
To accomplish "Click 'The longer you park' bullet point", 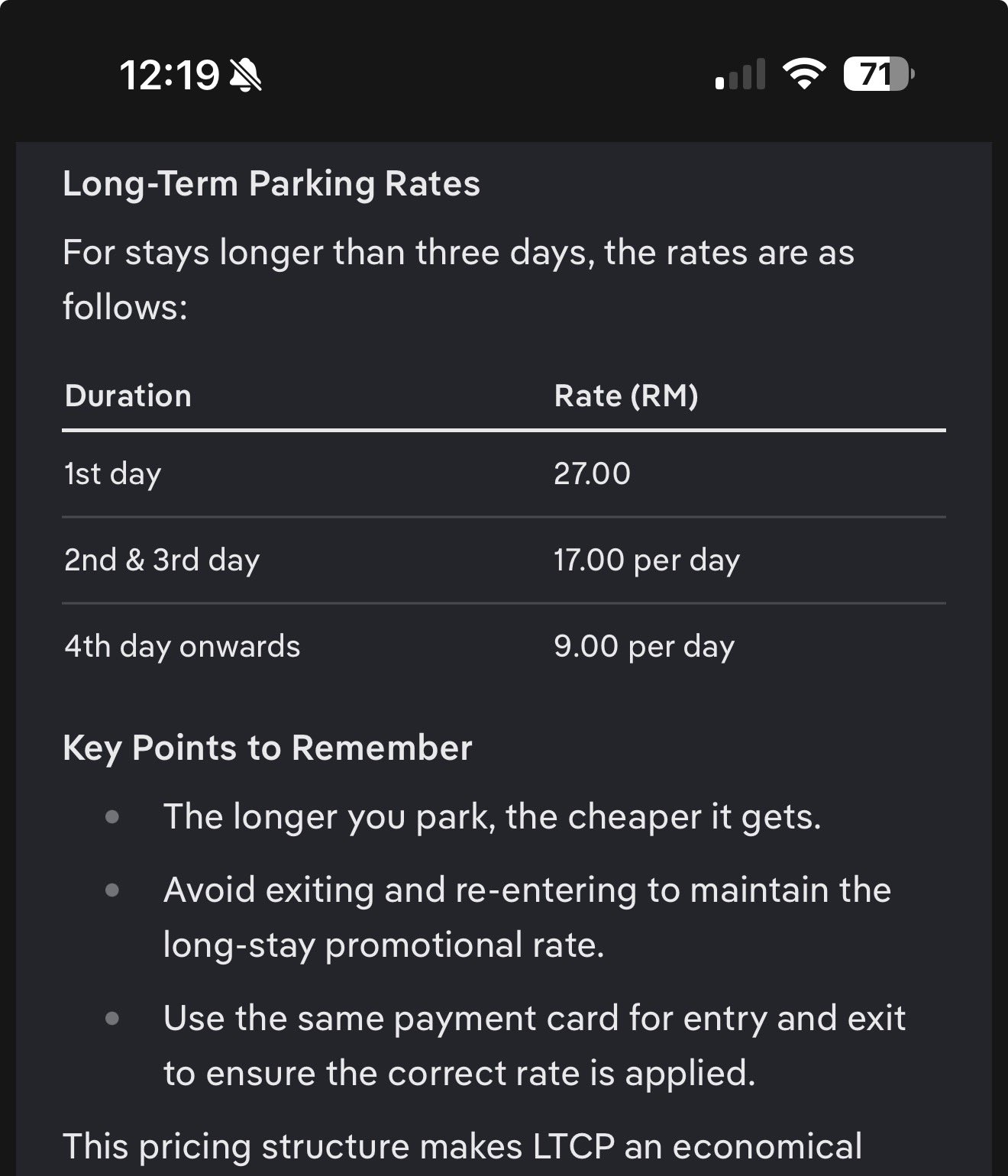I will (x=492, y=816).
